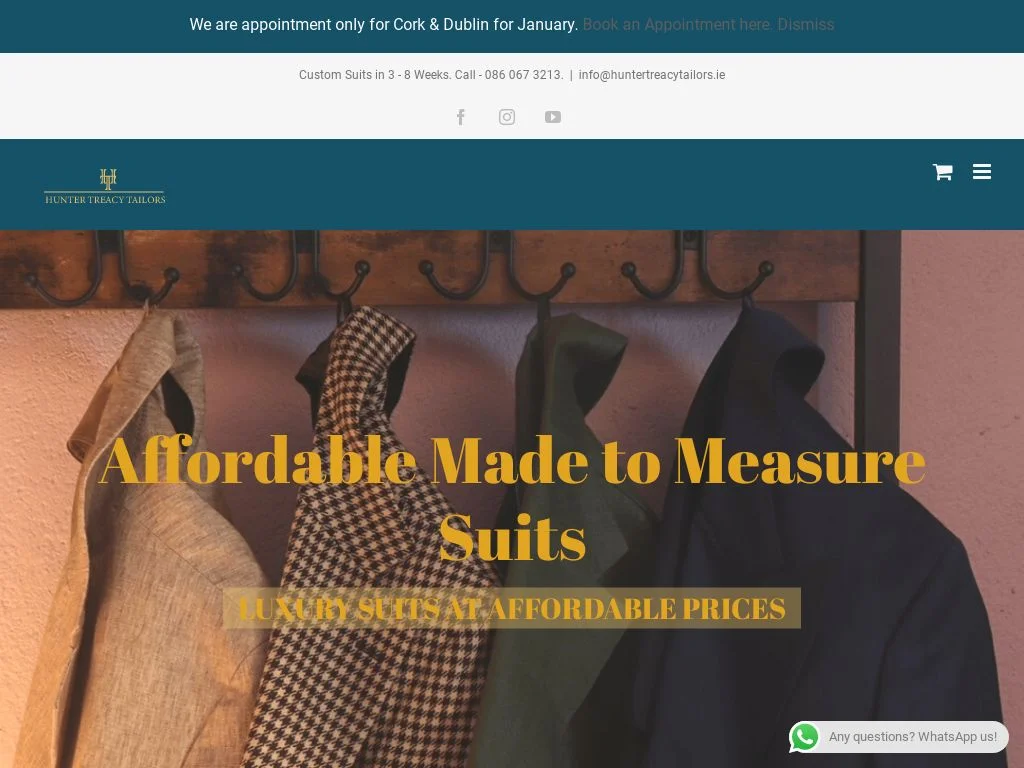Click the 'Luxury Suits at Affordable Prices' banner
Image resolution: width=1024 pixels, height=768 pixels.
511,608
